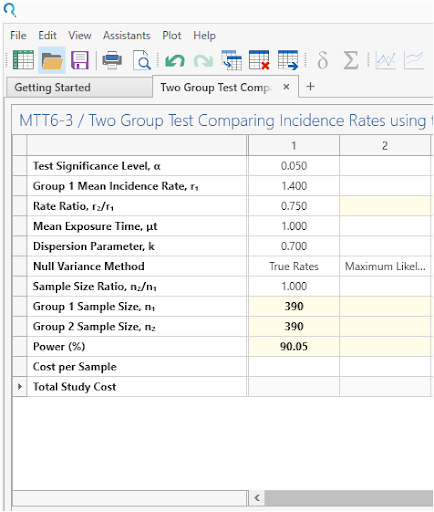
Task: Click the copy table columns icon
Action: click(232, 60)
